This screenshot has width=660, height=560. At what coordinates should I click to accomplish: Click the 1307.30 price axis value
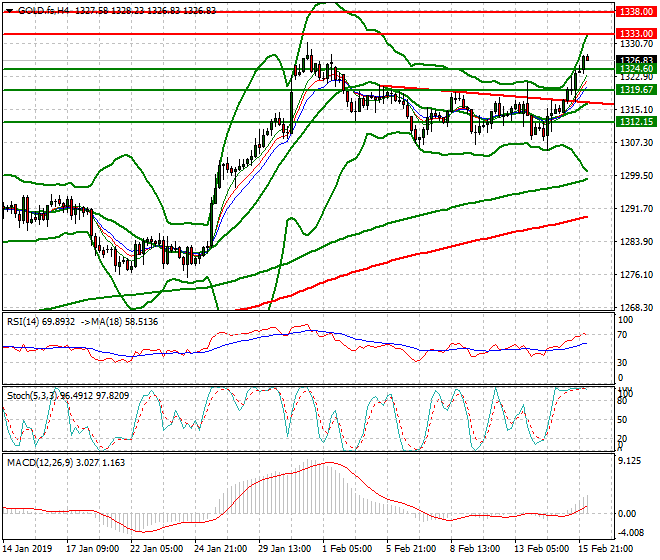pyautogui.click(x=637, y=143)
